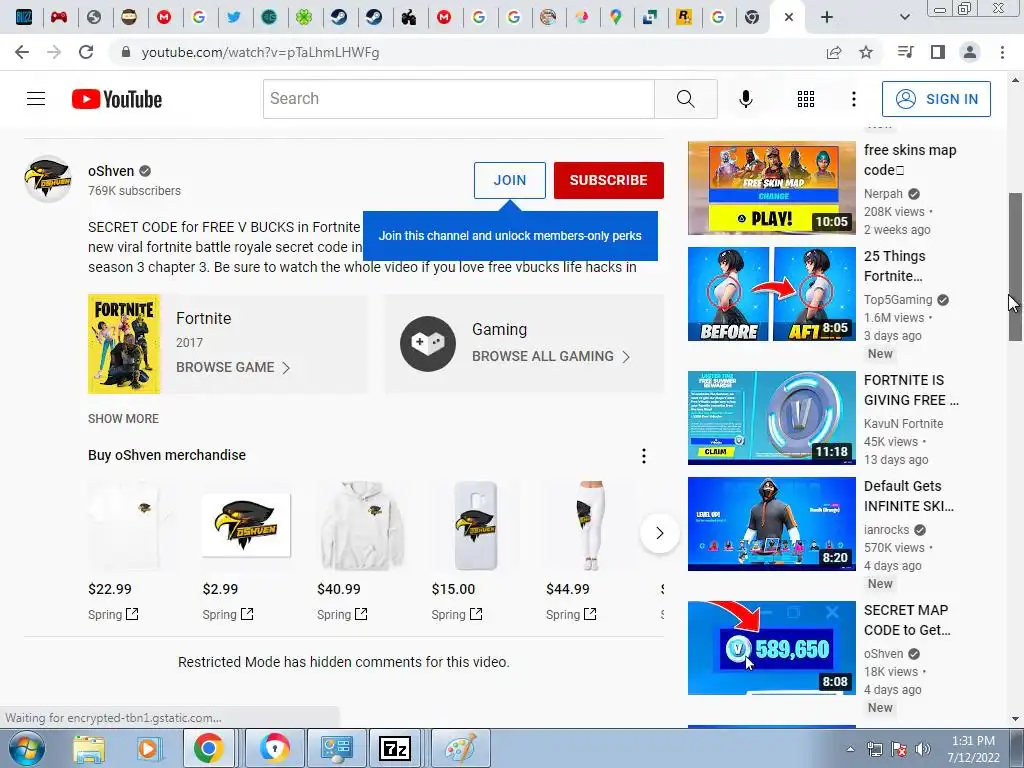Expand description with SHOW MORE
This screenshot has width=1024, height=768.
point(123,419)
